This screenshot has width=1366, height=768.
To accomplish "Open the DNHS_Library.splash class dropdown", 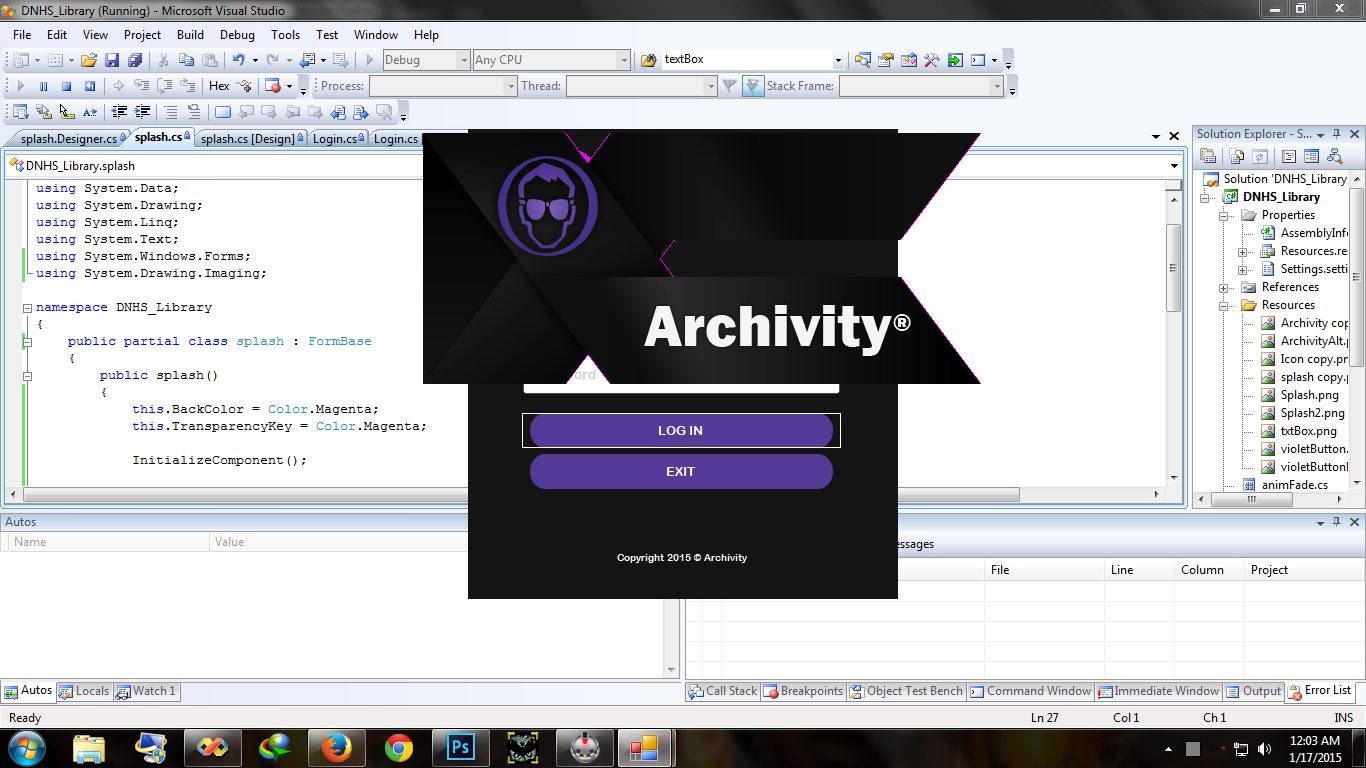I will pos(1175,166).
